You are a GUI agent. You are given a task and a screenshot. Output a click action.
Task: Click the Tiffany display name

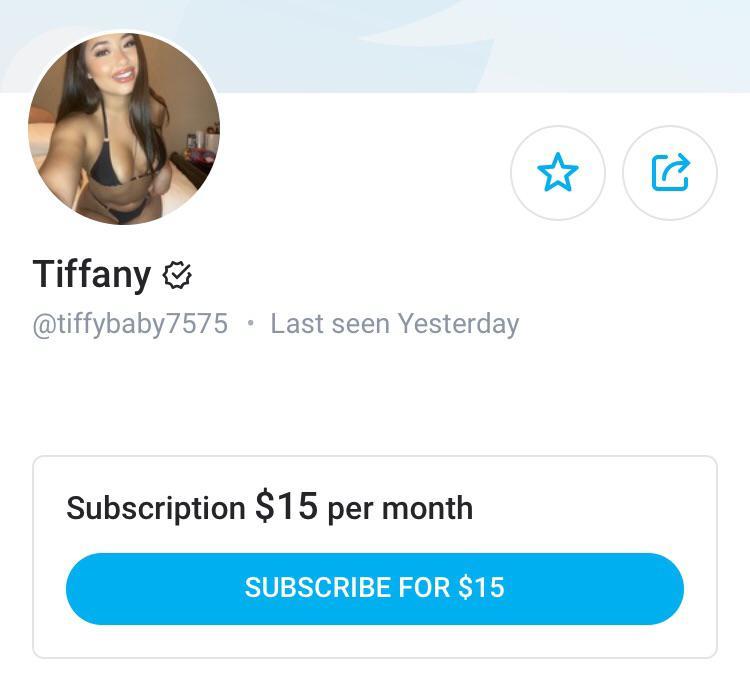(92, 274)
